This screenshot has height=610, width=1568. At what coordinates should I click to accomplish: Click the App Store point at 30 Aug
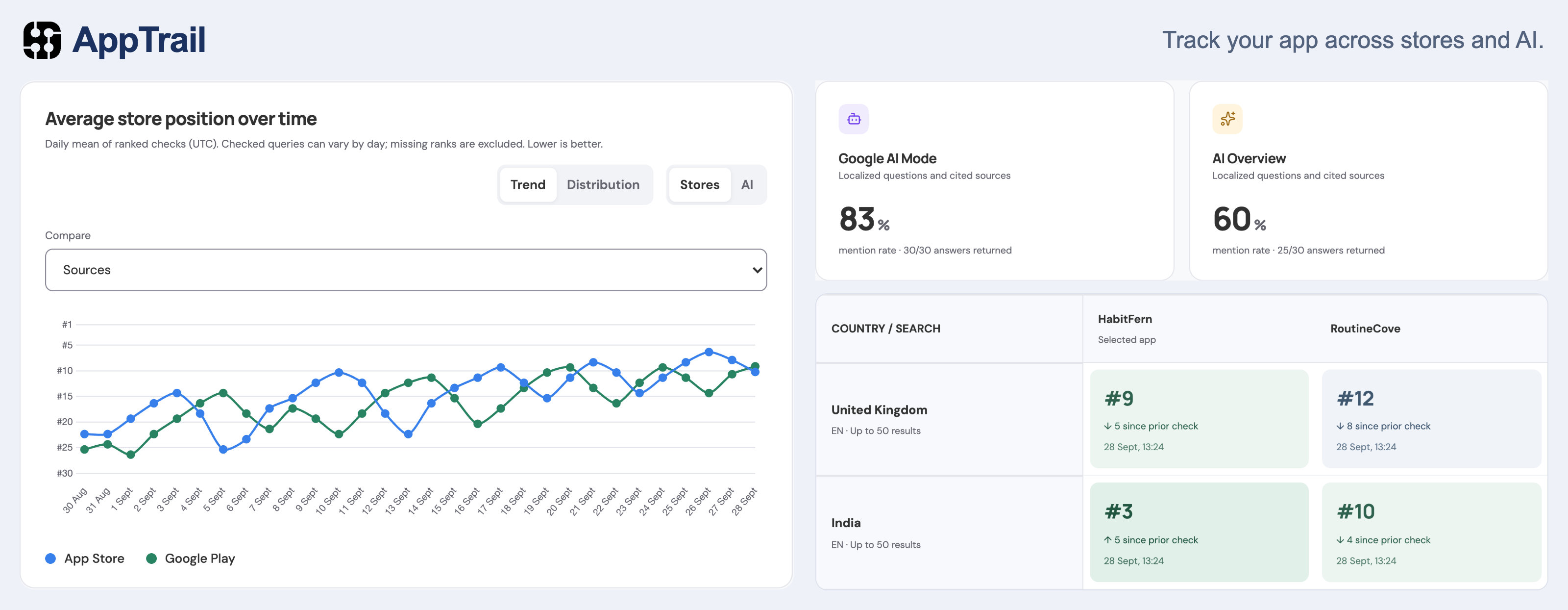pyautogui.click(x=85, y=434)
